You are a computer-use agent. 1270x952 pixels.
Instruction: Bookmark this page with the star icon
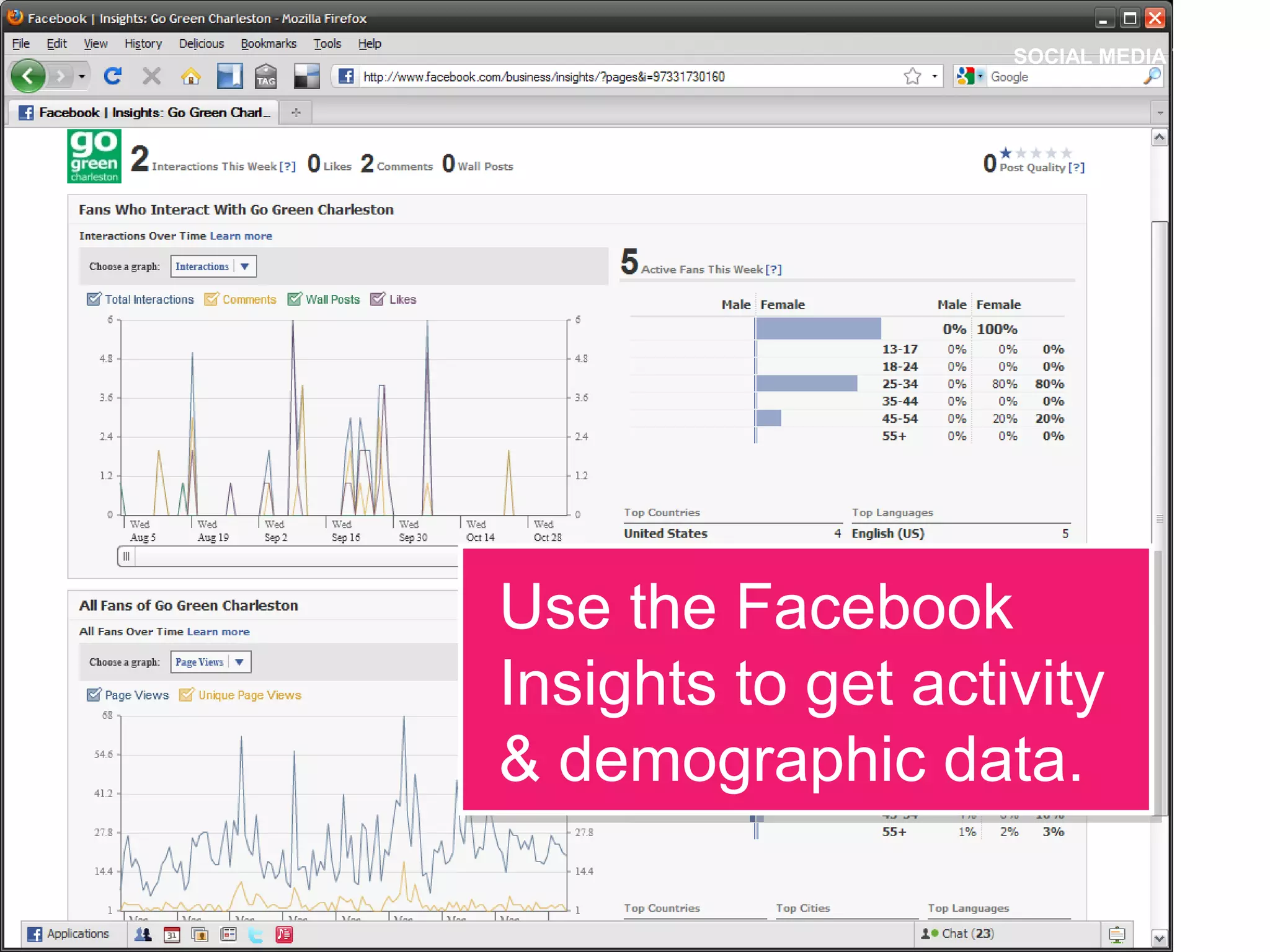click(x=912, y=76)
